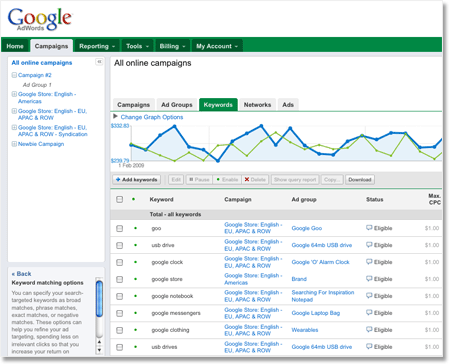Expand the Syndication campaign tree node

[x=14, y=127]
